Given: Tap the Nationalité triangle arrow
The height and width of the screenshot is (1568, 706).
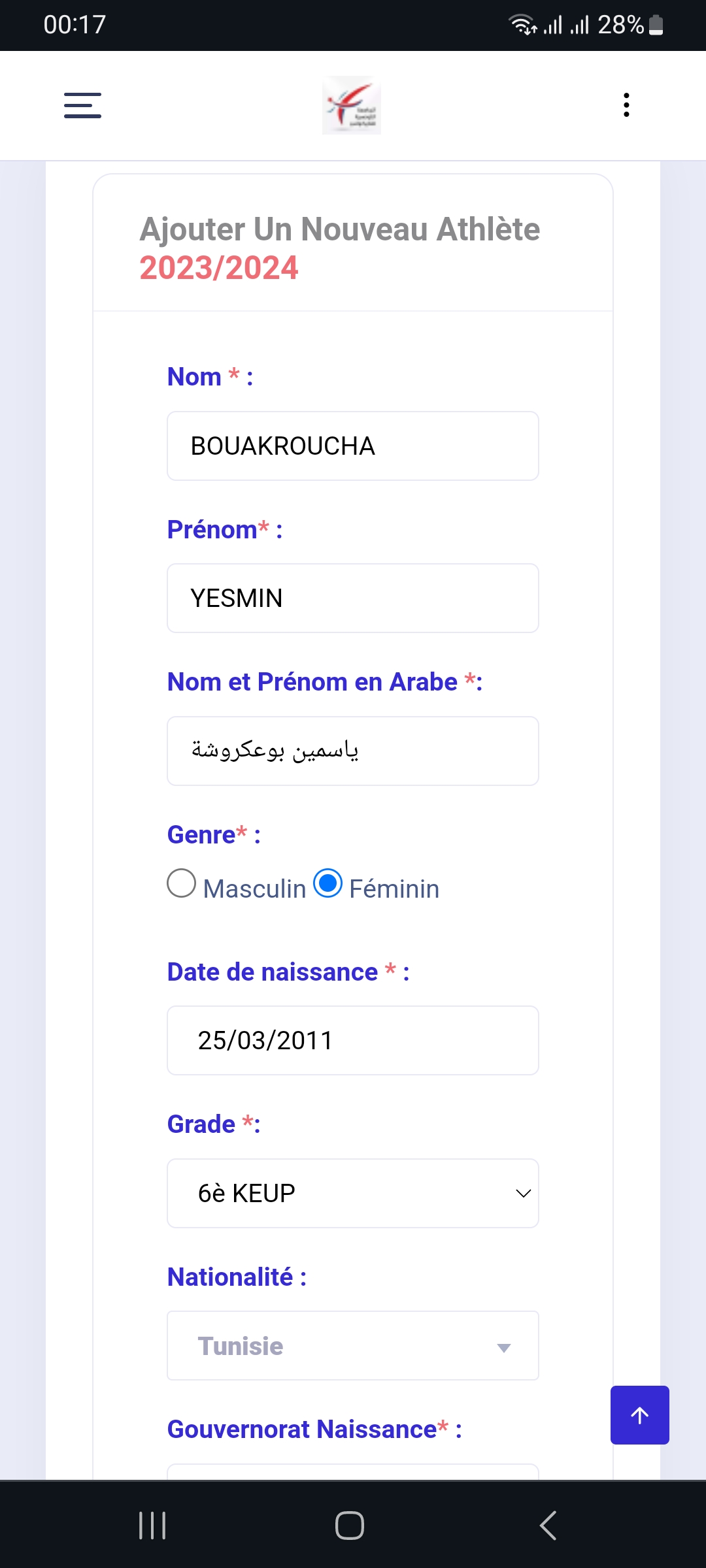Looking at the screenshot, I should 503,1348.
